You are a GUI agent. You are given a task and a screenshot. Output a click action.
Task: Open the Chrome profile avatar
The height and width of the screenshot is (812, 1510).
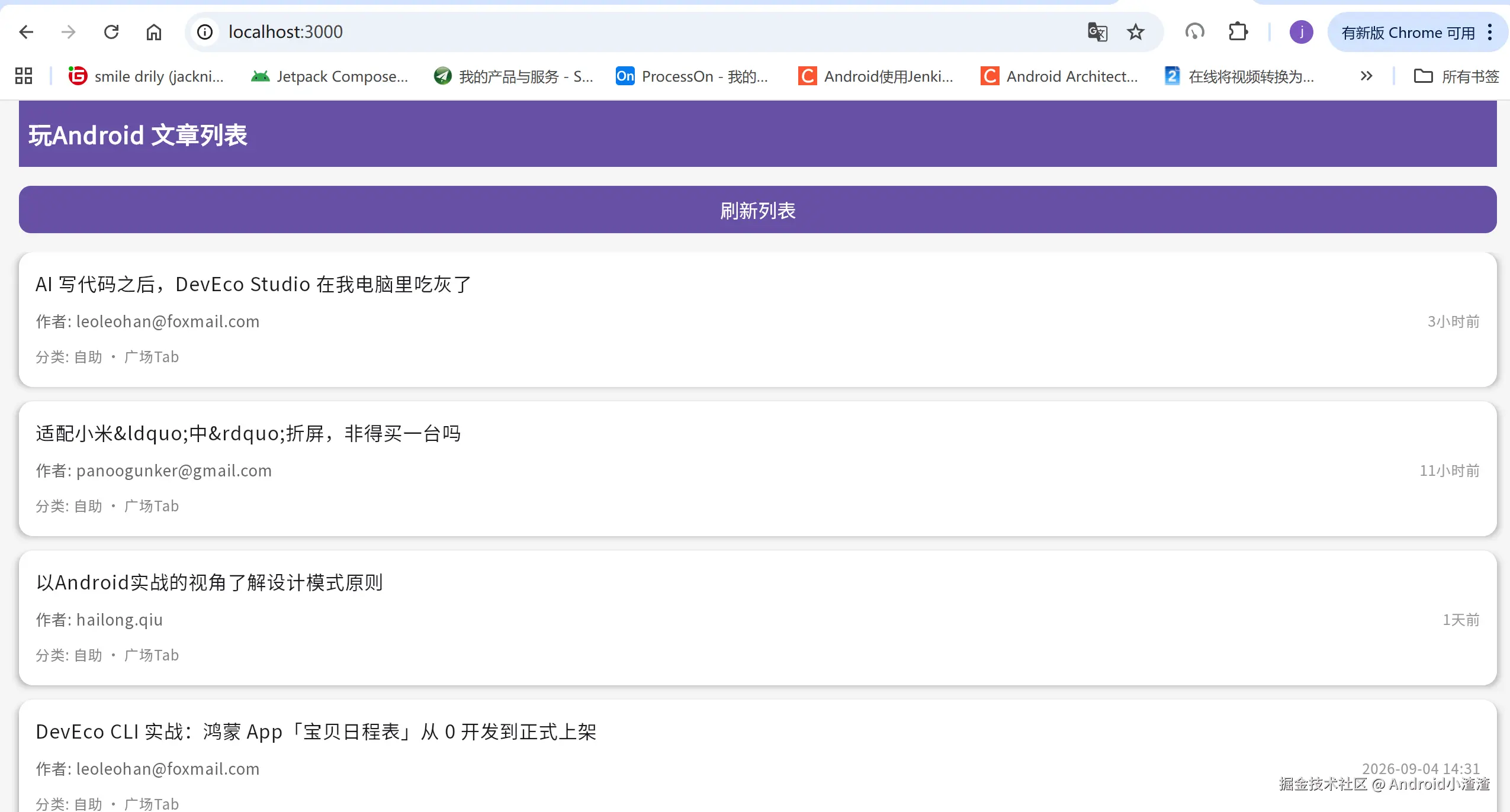tap(1301, 32)
